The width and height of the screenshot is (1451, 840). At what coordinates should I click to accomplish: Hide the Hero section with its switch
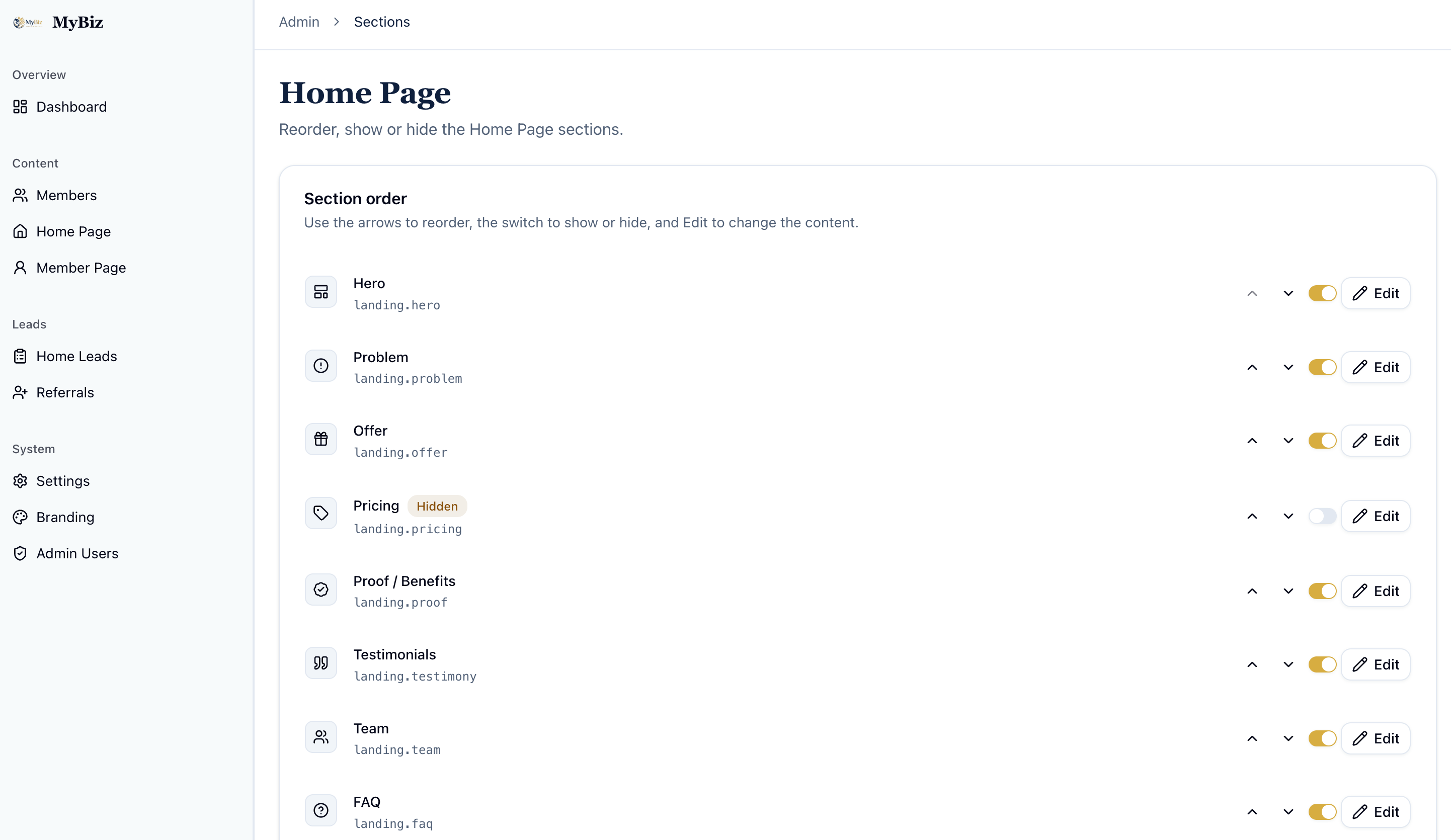point(1322,294)
